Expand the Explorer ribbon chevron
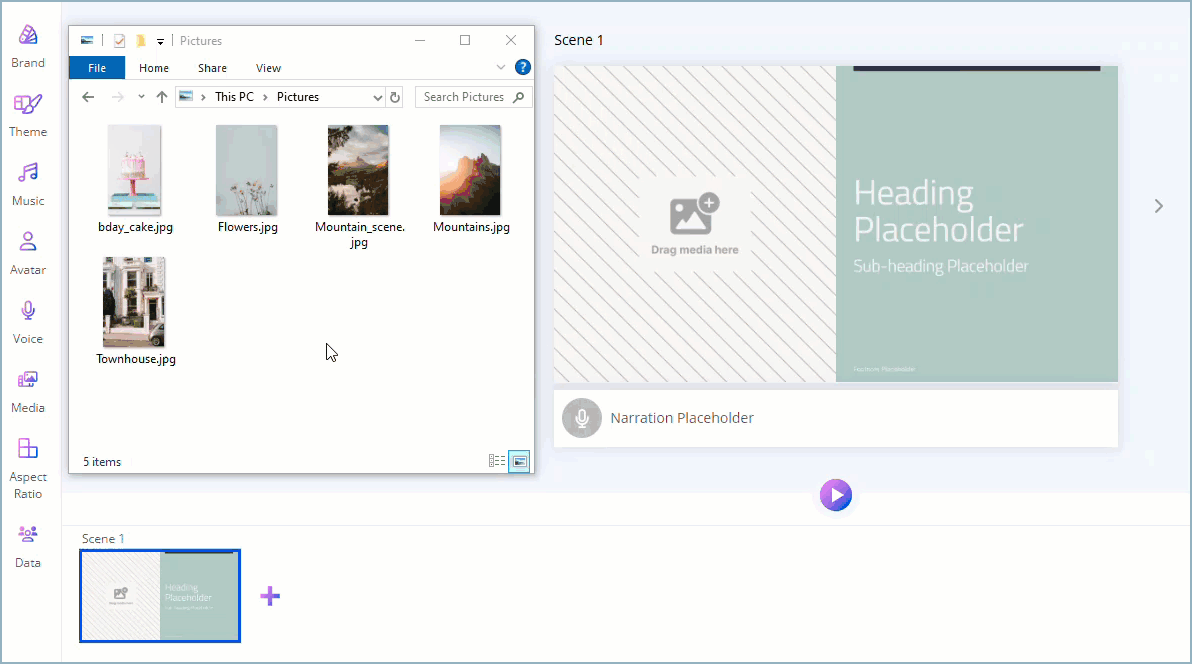The height and width of the screenshot is (664, 1192). (x=502, y=68)
